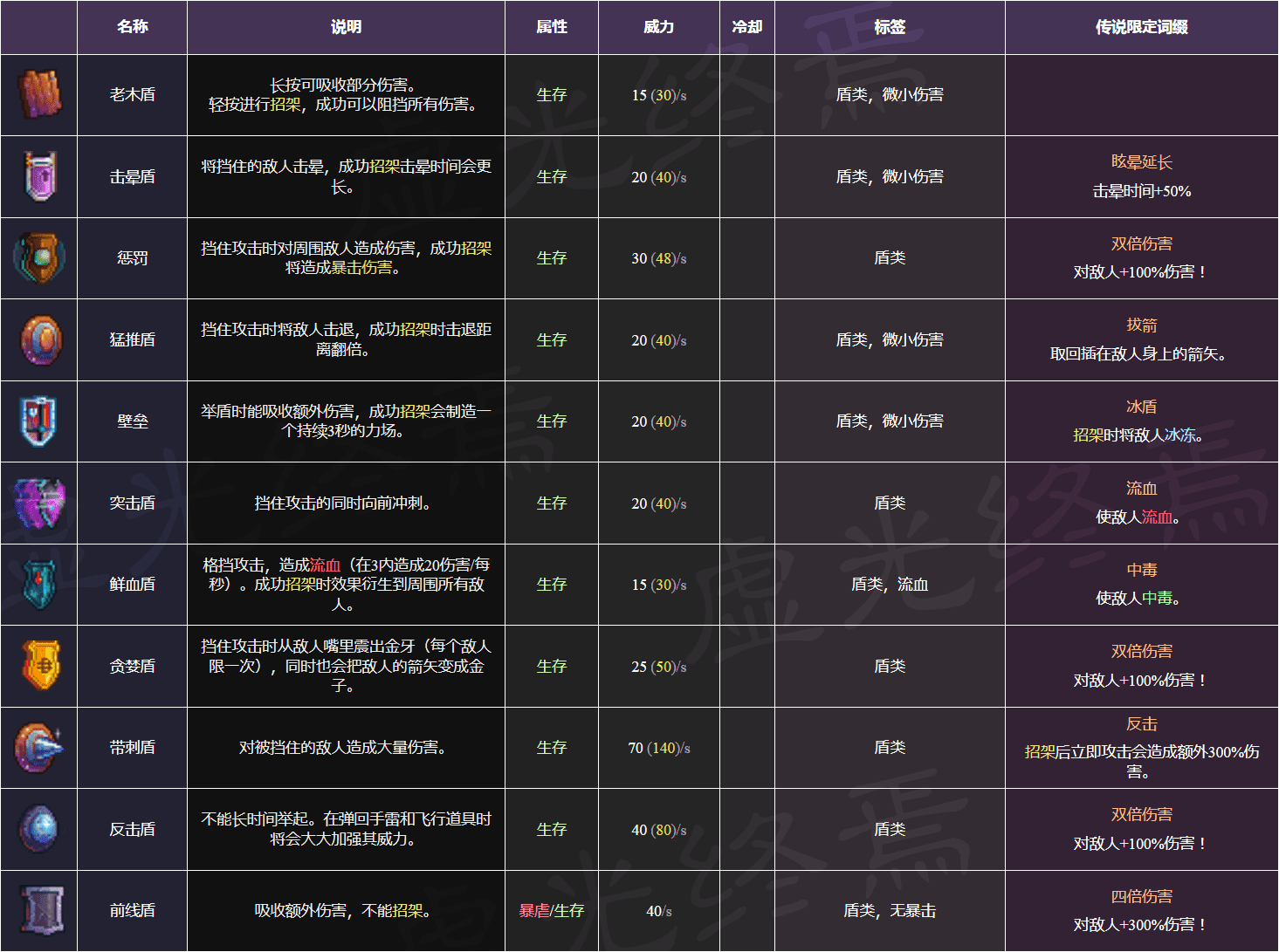Click the power value 40 (80)/s
The image size is (1279, 952).
[x=659, y=831]
